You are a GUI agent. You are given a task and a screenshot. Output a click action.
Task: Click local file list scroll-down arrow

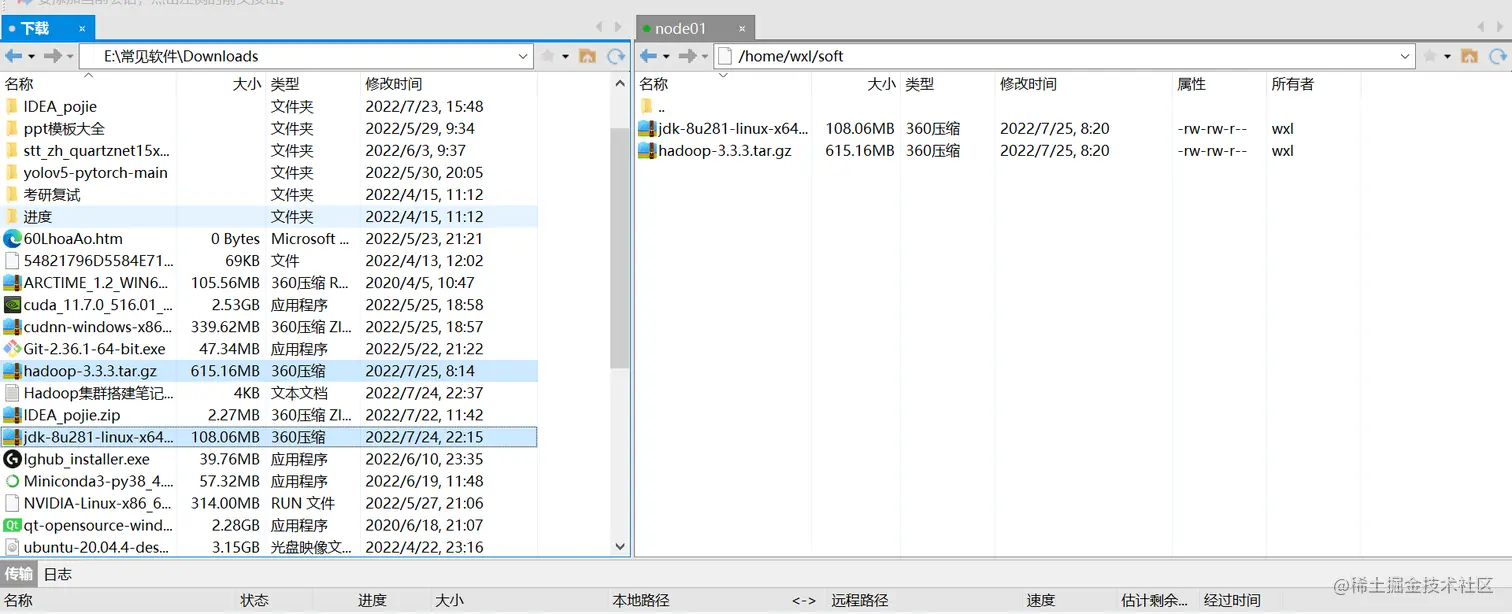[x=620, y=546]
